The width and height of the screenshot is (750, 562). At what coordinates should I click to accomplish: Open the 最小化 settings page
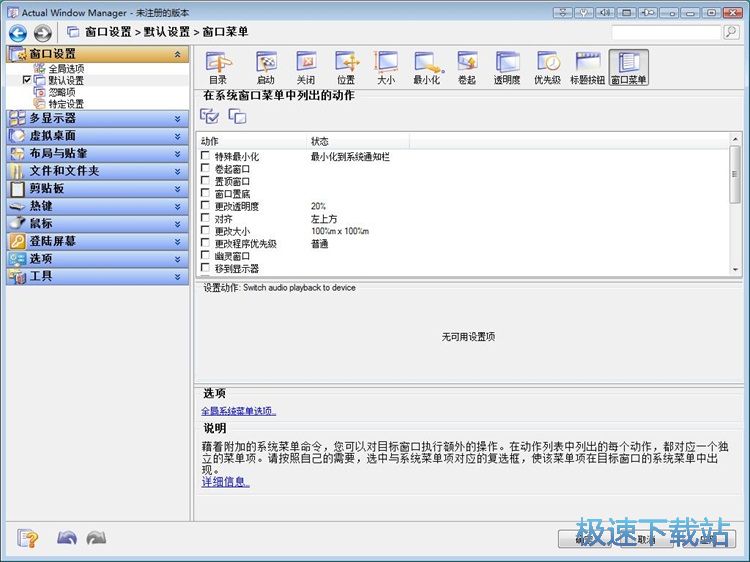coord(427,68)
